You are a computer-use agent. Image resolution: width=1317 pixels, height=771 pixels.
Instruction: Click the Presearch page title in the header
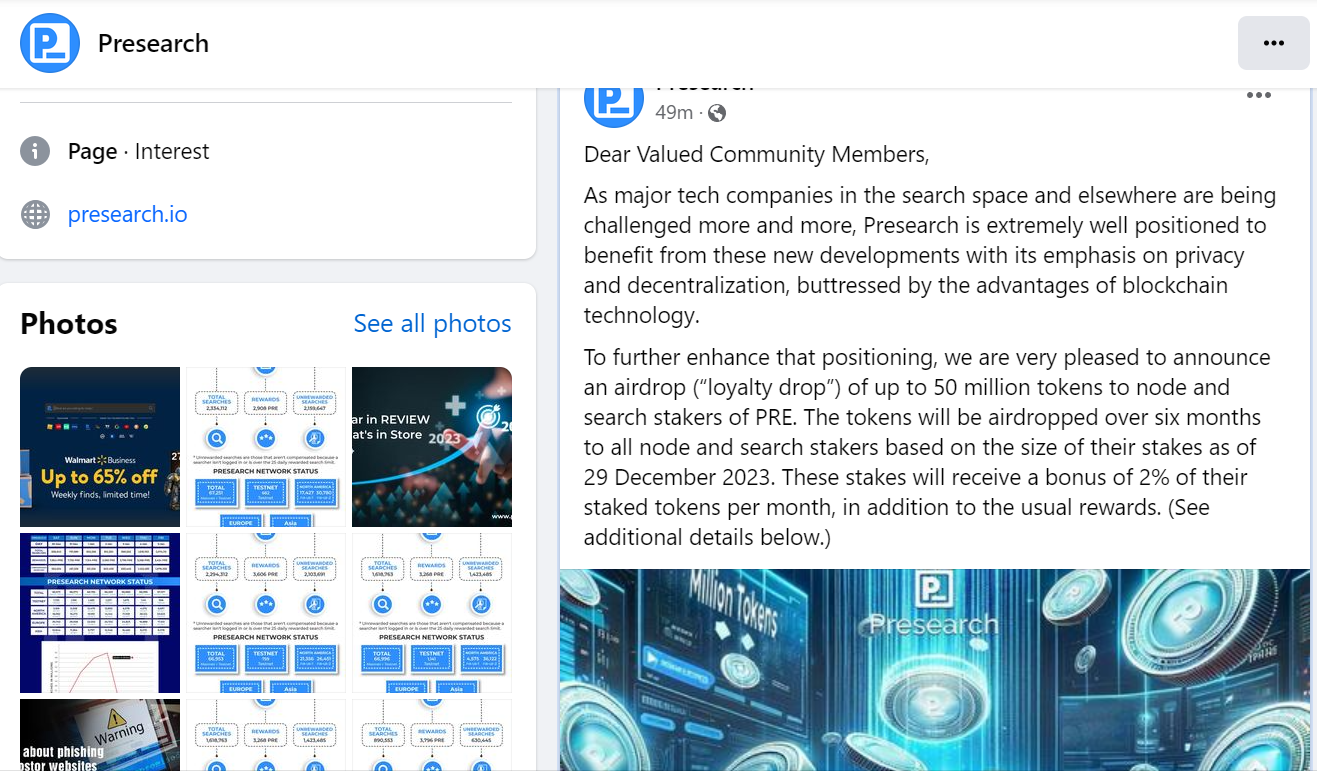tap(153, 43)
